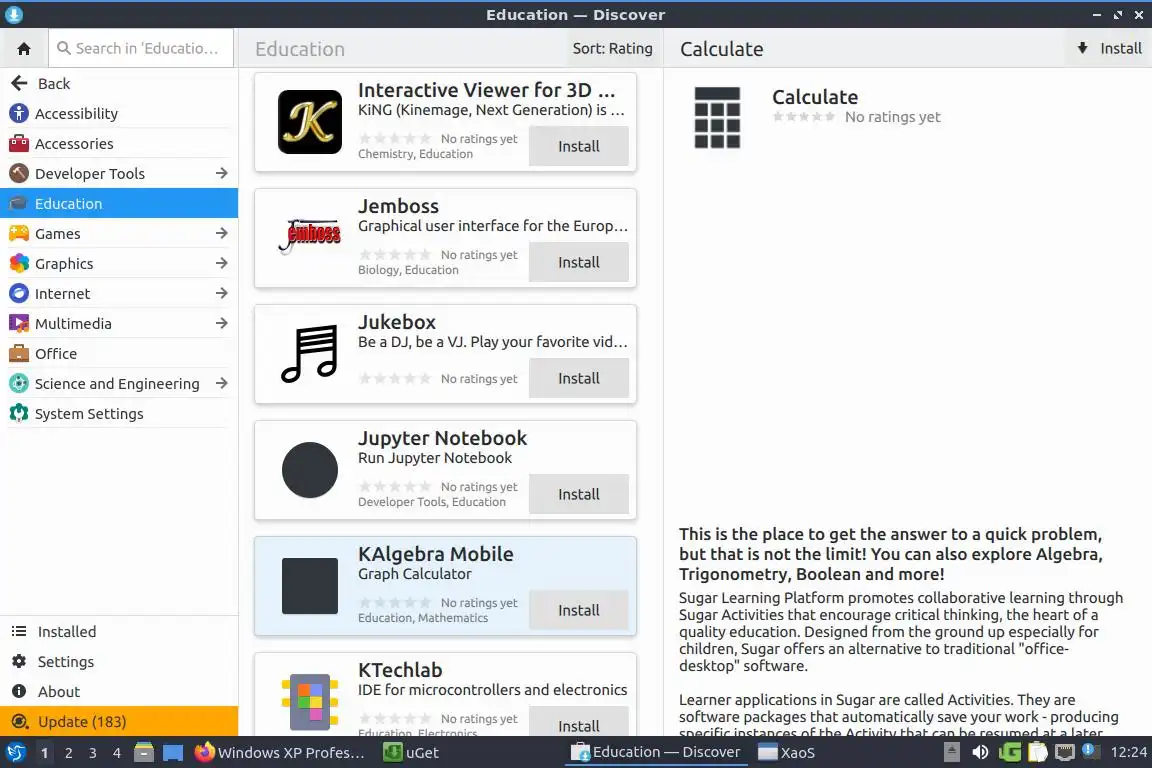
Task: Open the Accessibility category
Action: [119, 114]
